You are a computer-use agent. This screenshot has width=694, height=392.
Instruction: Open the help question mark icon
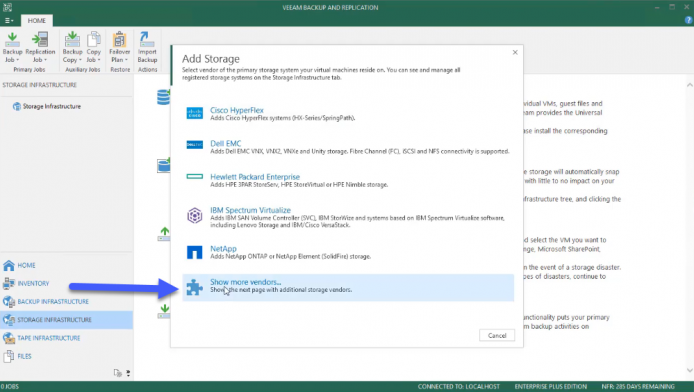[x=688, y=20]
